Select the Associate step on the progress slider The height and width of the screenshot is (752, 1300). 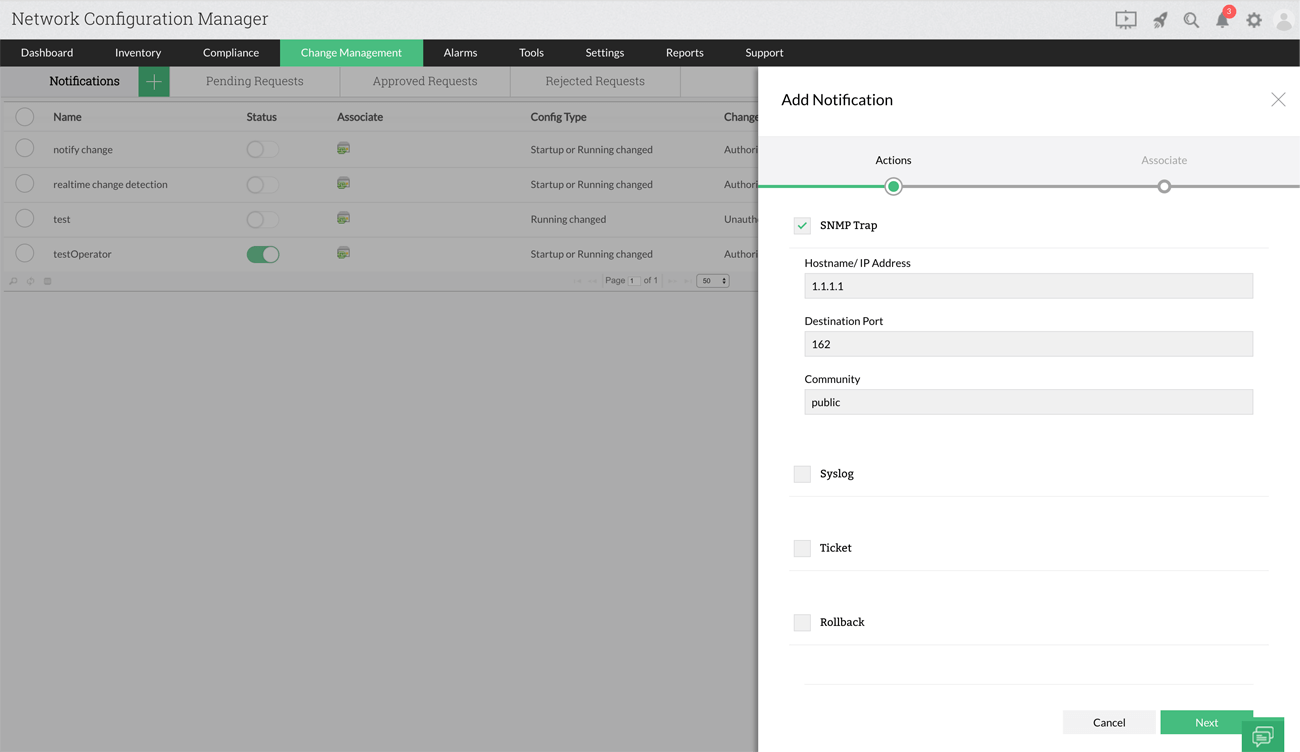coord(1163,186)
